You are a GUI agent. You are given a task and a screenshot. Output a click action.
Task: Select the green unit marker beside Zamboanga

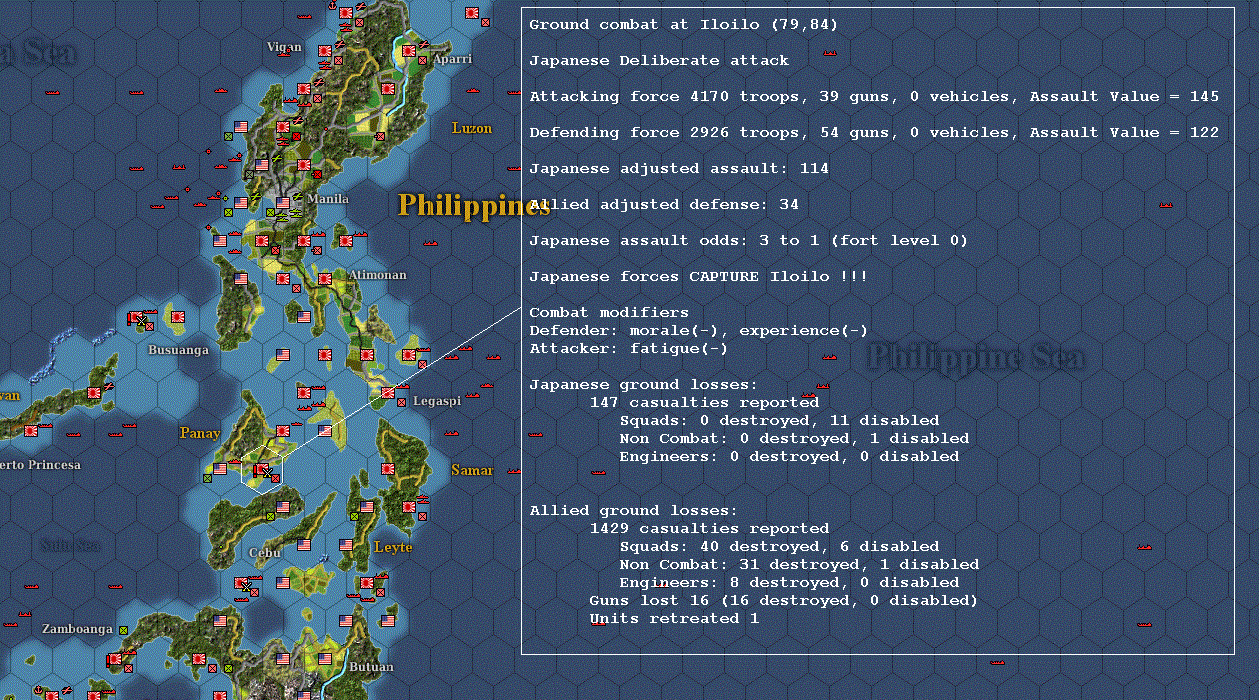click(123, 630)
